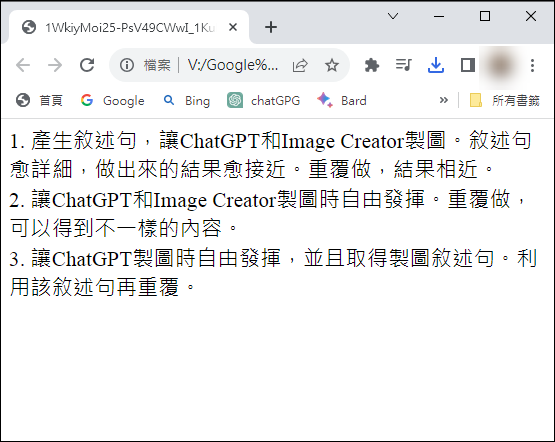Minimize the browser window
Viewport: 555px width, 442px height.
coord(439,16)
